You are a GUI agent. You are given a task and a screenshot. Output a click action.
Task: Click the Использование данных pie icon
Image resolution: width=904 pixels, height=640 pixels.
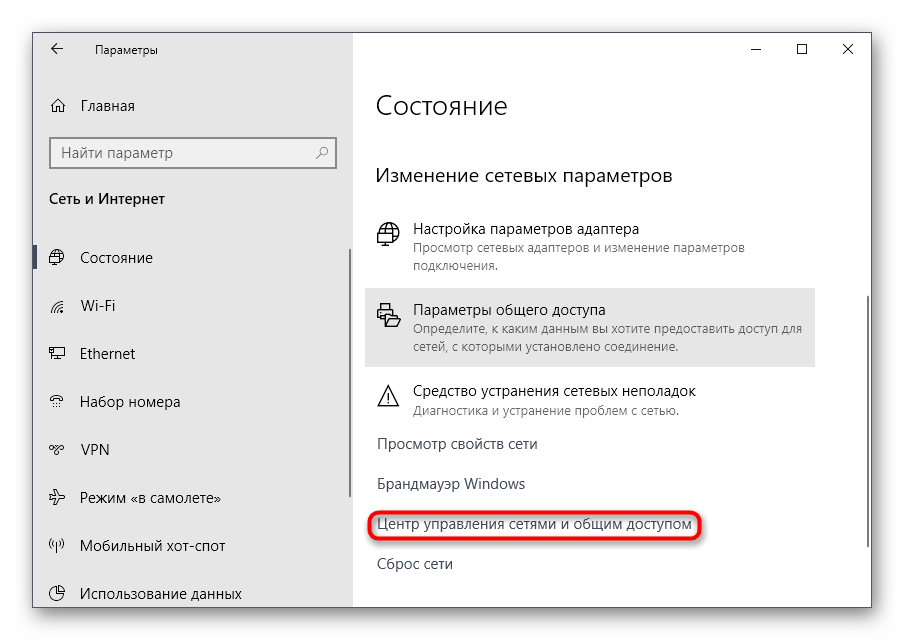56,593
